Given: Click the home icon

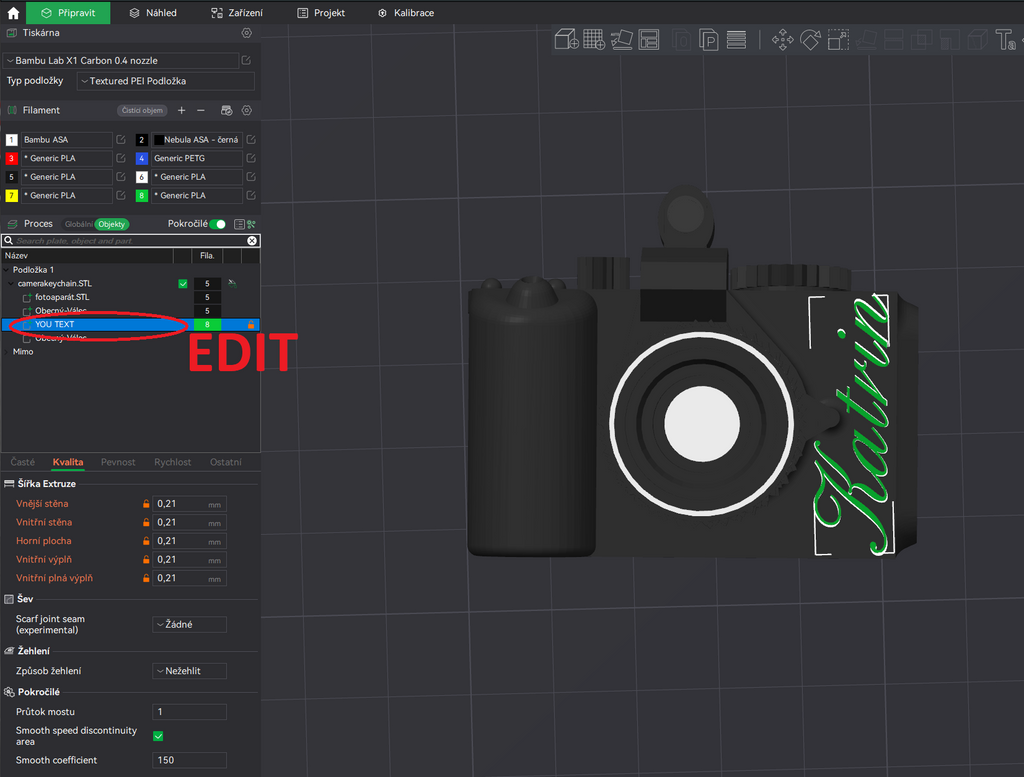Looking at the screenshot, I should 13,12.
